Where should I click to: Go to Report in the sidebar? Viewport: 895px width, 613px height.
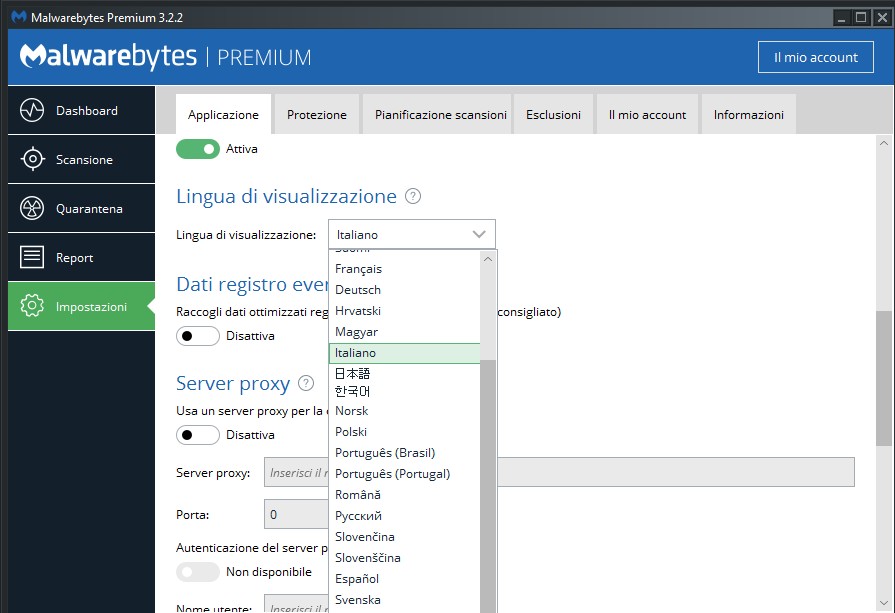82,257
